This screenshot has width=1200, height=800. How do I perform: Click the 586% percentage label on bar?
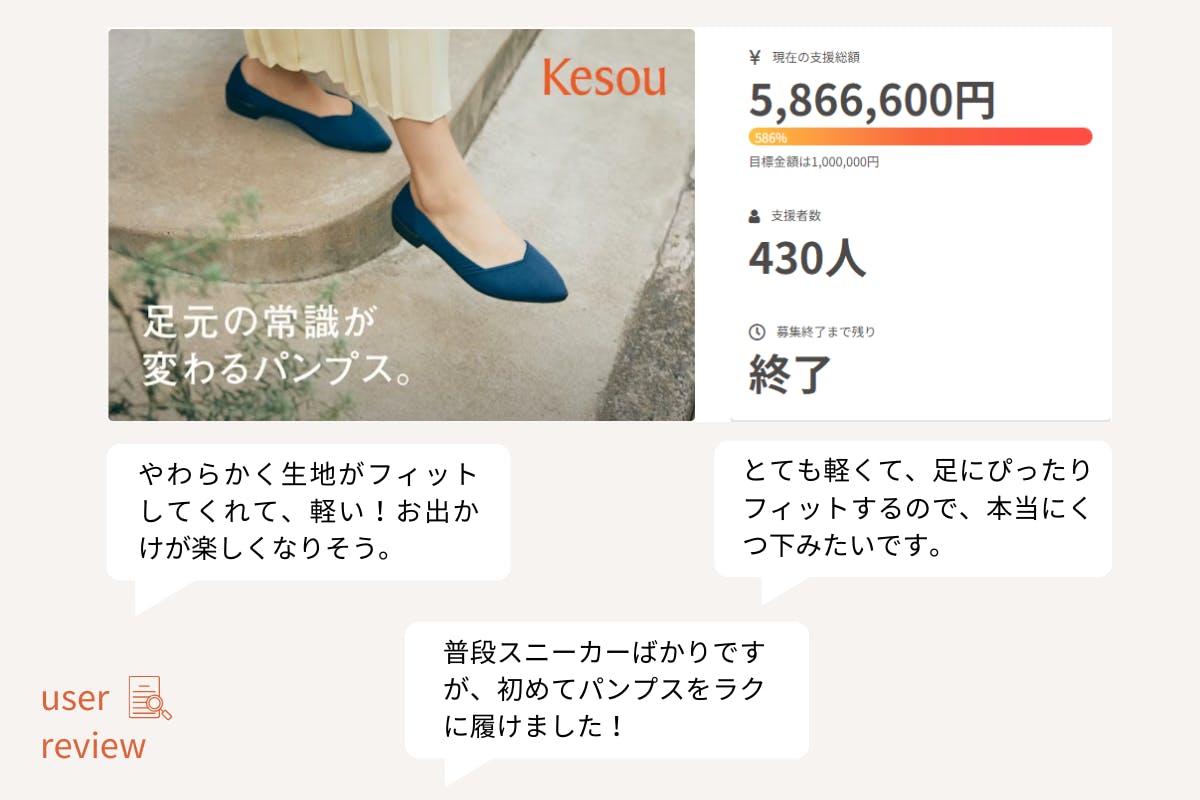coord(770,137)
